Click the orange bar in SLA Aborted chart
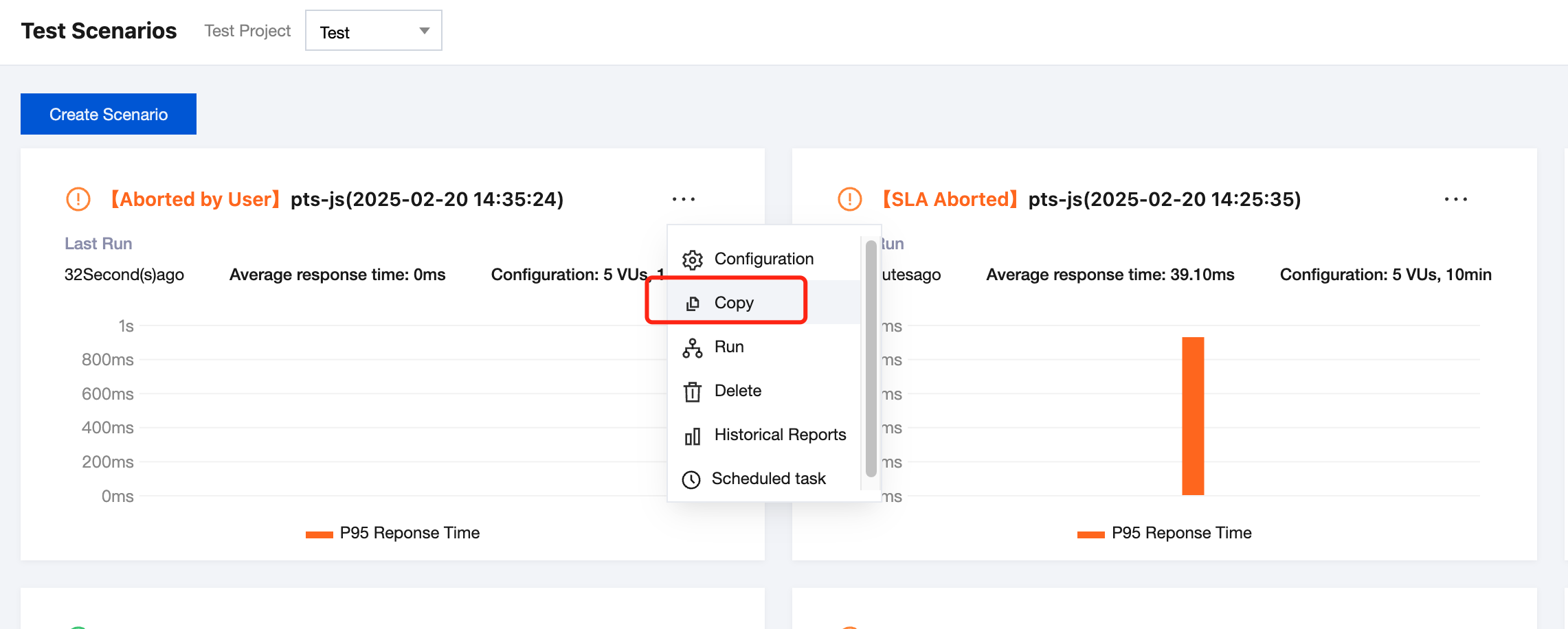Image resolution: width=1568 pixels, height=629 pixels. [x=1193, y=416]
